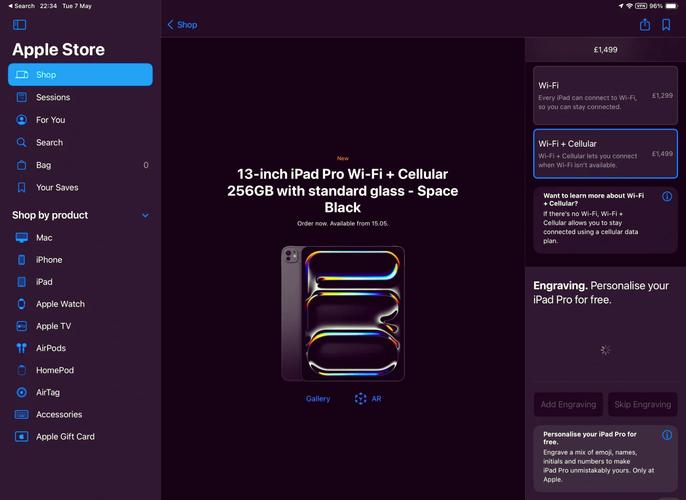Tap the iPad Pro product image

pos(343,313)
